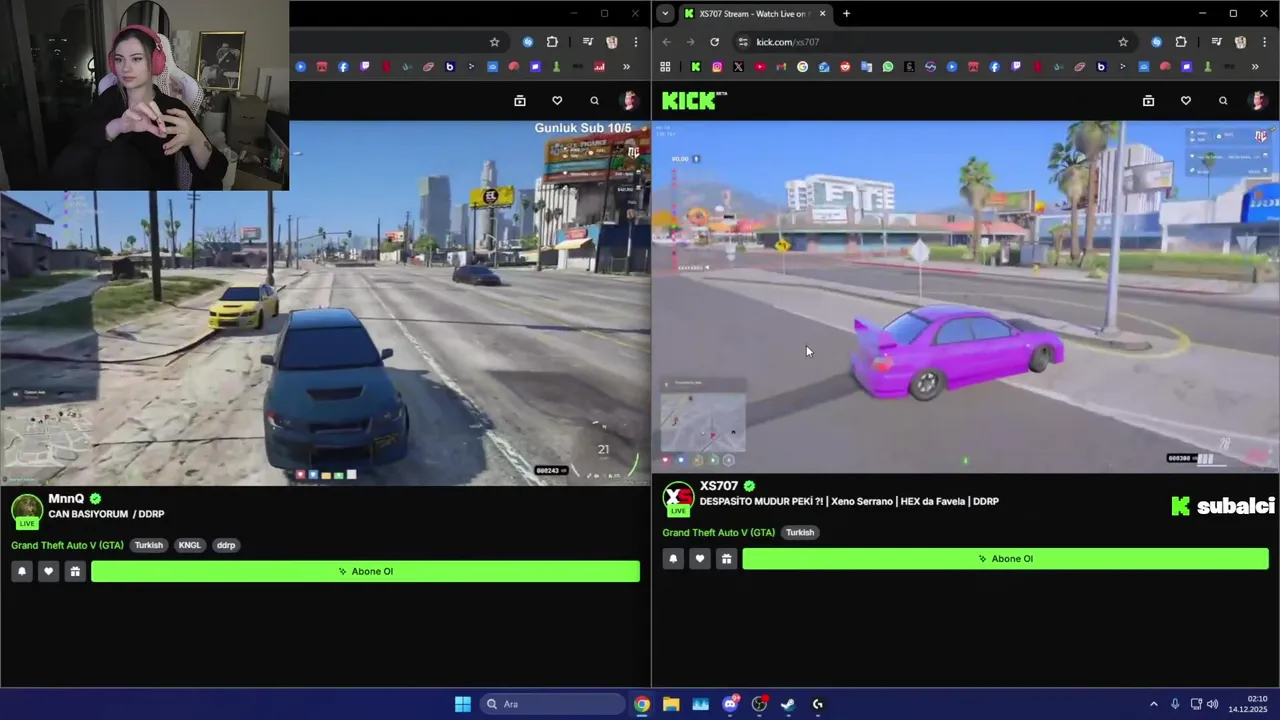Show more bookmarks chevron in left window
This screenshot has height=720, width=1280.
click(626, 67)
